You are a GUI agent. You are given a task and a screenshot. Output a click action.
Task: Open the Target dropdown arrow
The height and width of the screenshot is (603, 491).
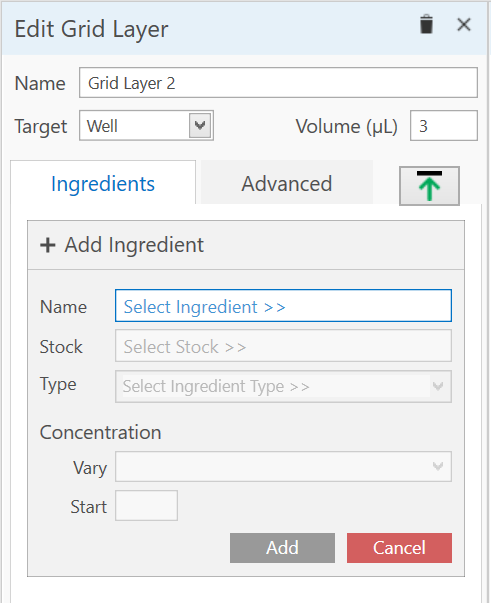200,125
